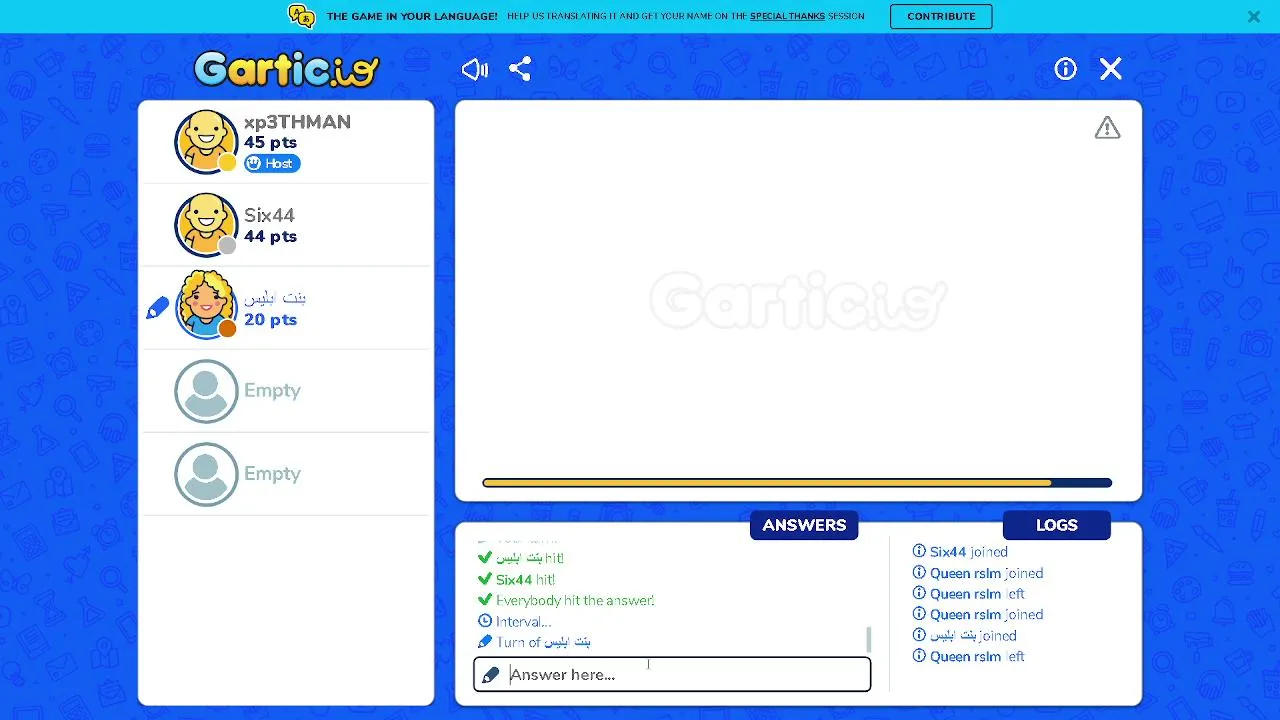Image resolution: width=1280 pixels, height=720 pixels.
Task: Click the translation language icon in banner
Action: (x=301, y=16)
